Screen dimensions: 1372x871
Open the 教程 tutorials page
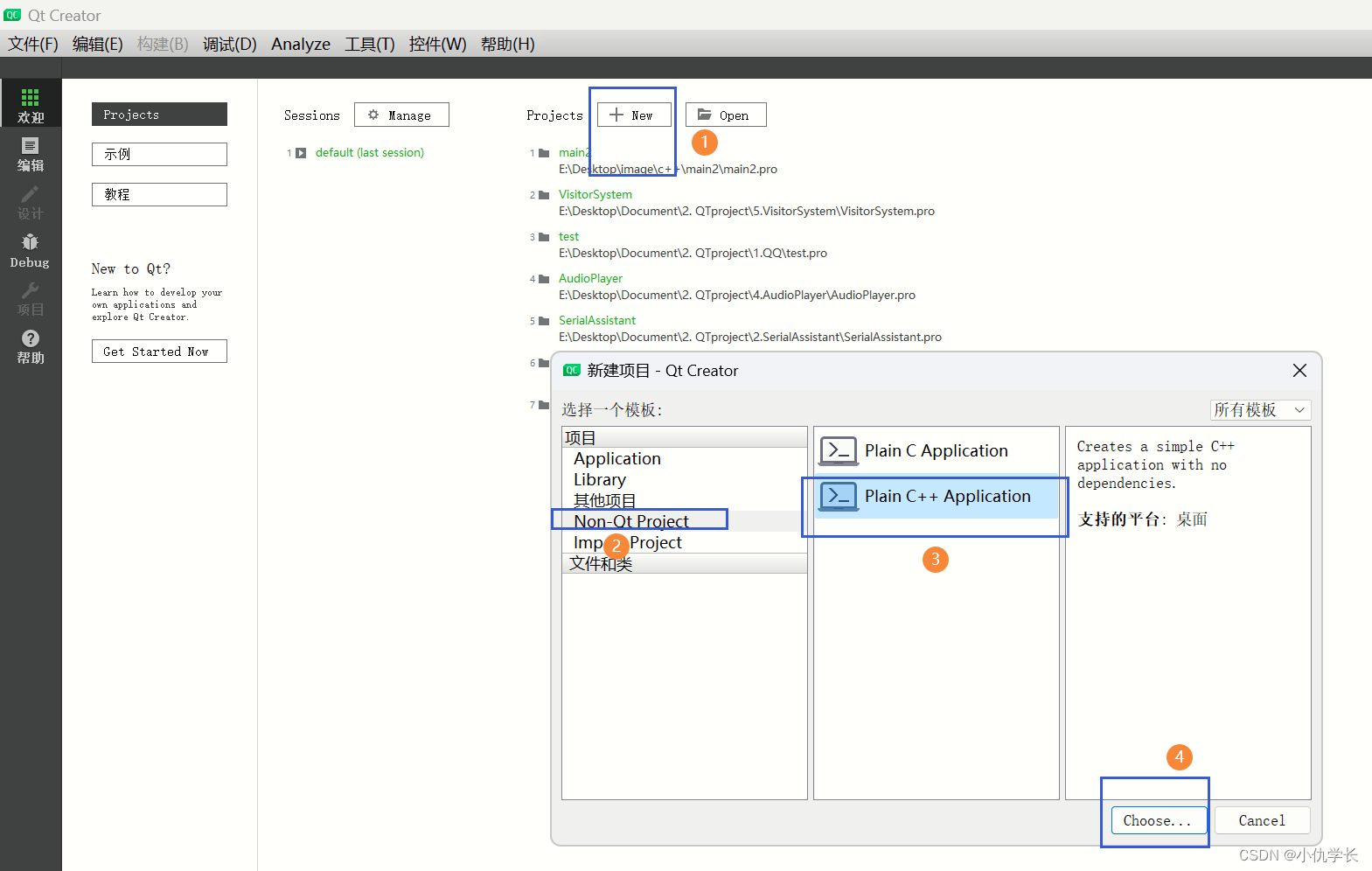coord(159,194)
